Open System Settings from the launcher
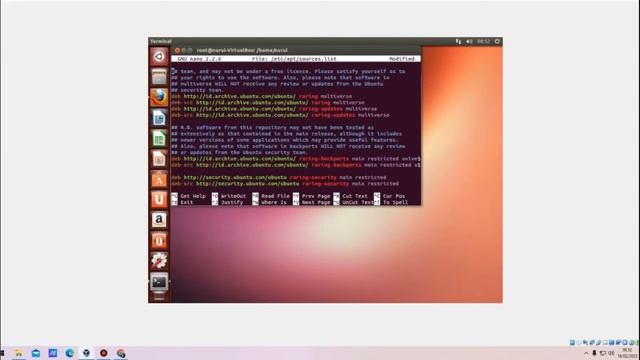The width and height of the screenshot is (640, 360). [159, 261]
